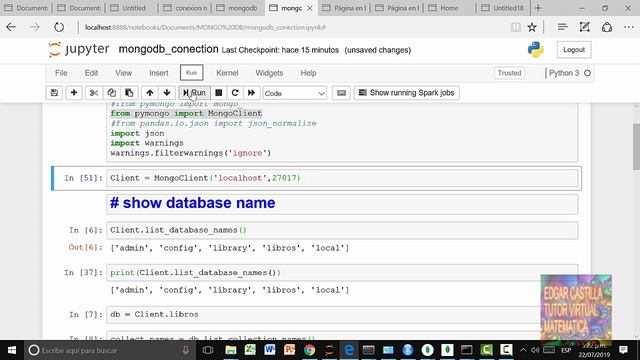The width and height of the screenshot is (640, 360).
Task: Open File Explorer from the taskbar
Action: coord(231,350)
